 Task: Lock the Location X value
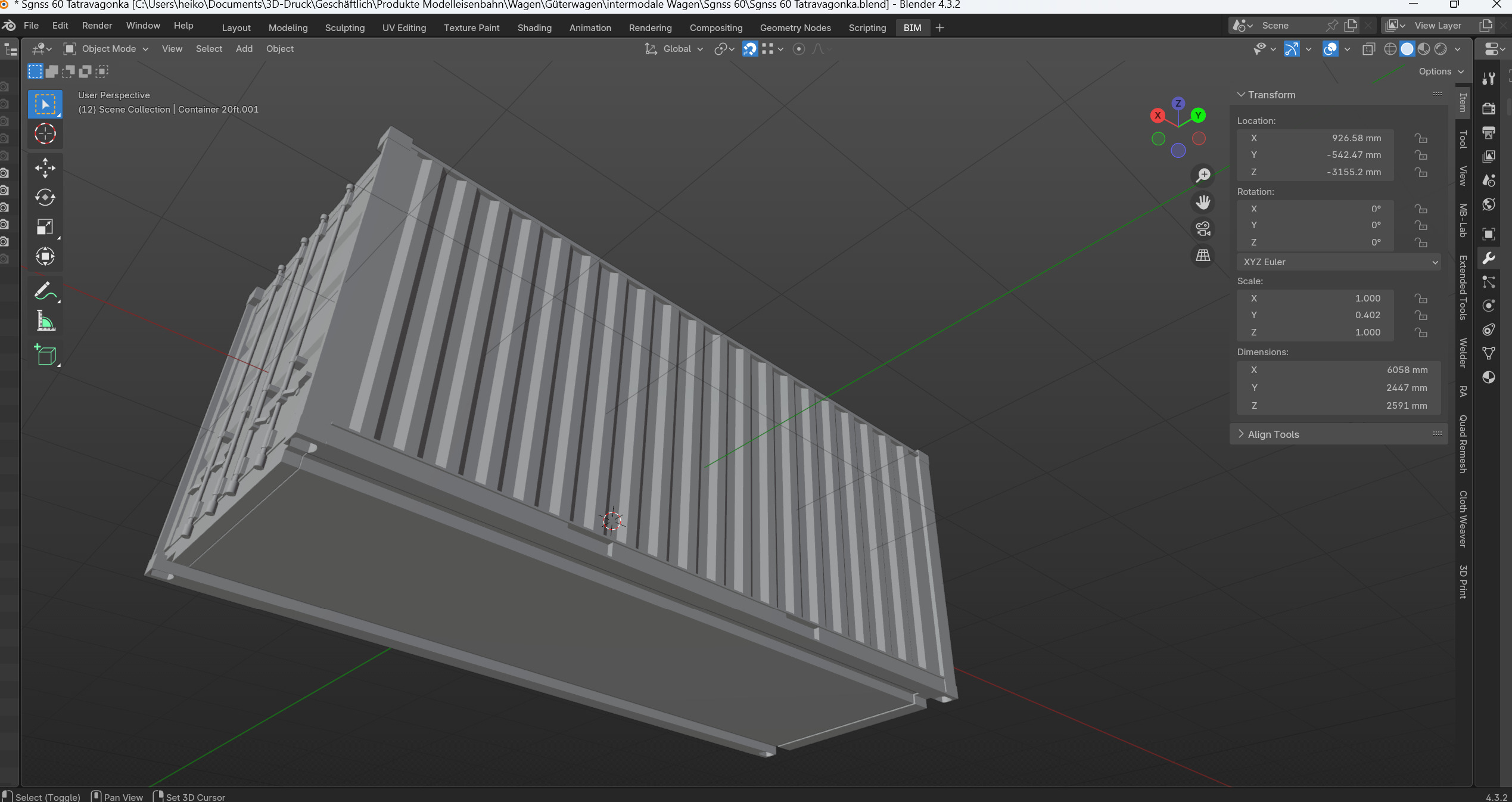pyautogui.click(x=1421, y=138)
